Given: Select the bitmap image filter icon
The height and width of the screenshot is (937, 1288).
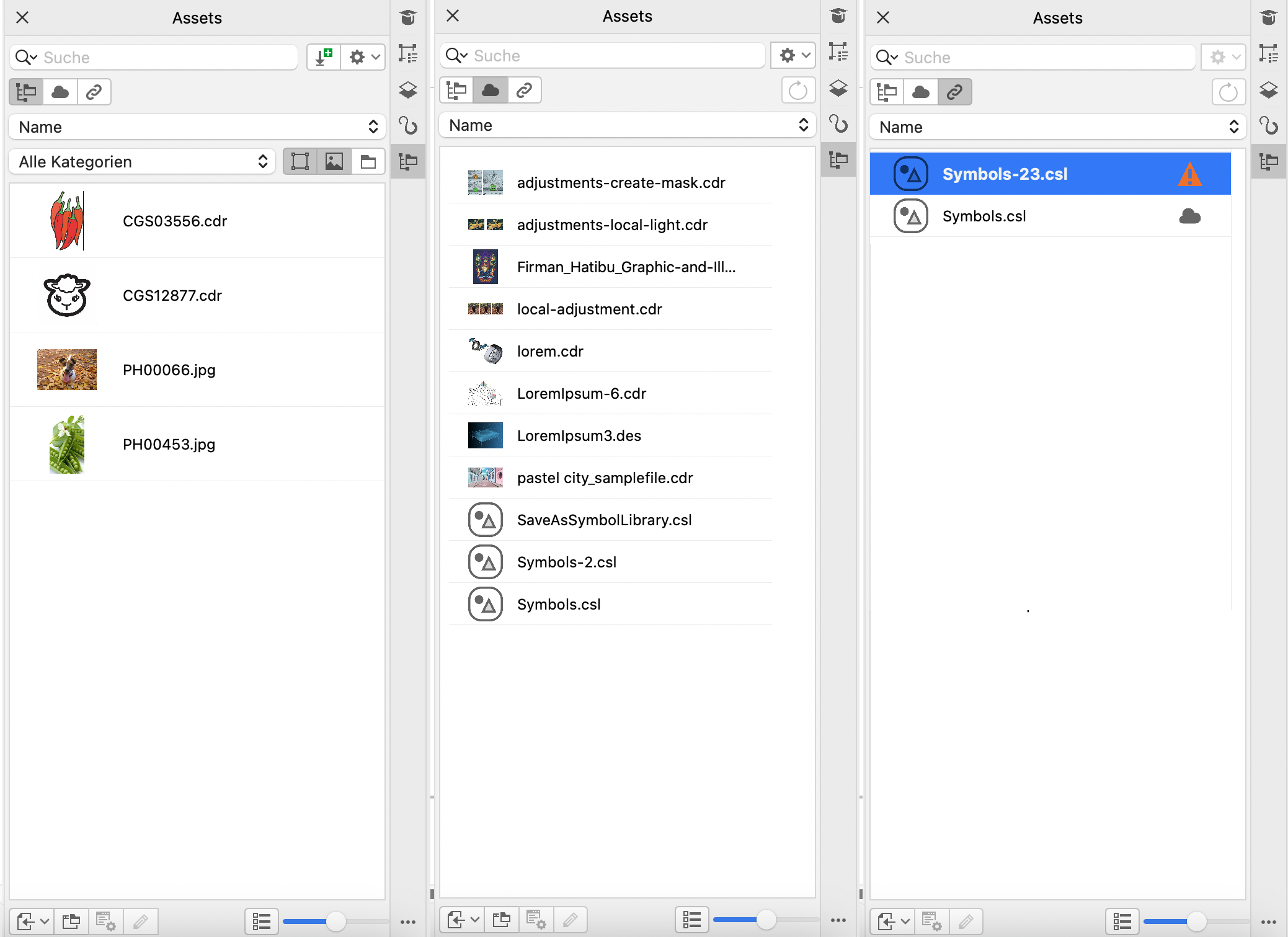Looking at the screenshot, I should 334,162.
